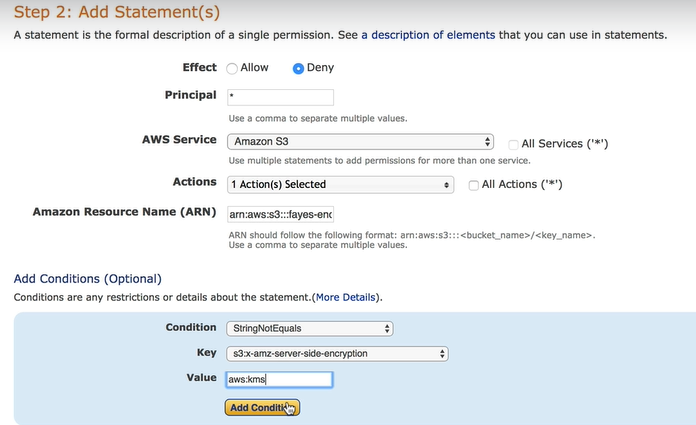Follow the More Details link
The width and height of the screenshot is (696, 425).
click(345, 297)
